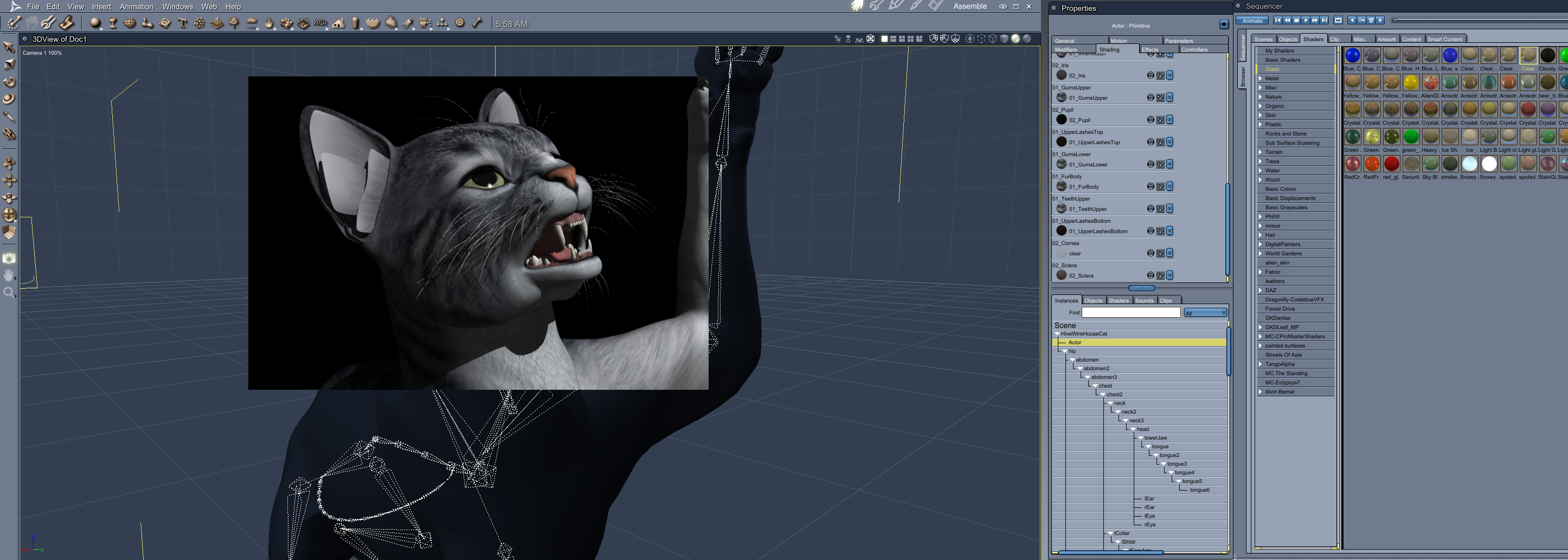Insert a fire primitive
Viewport: 1568px width, 560px height.
click(269, 23)
